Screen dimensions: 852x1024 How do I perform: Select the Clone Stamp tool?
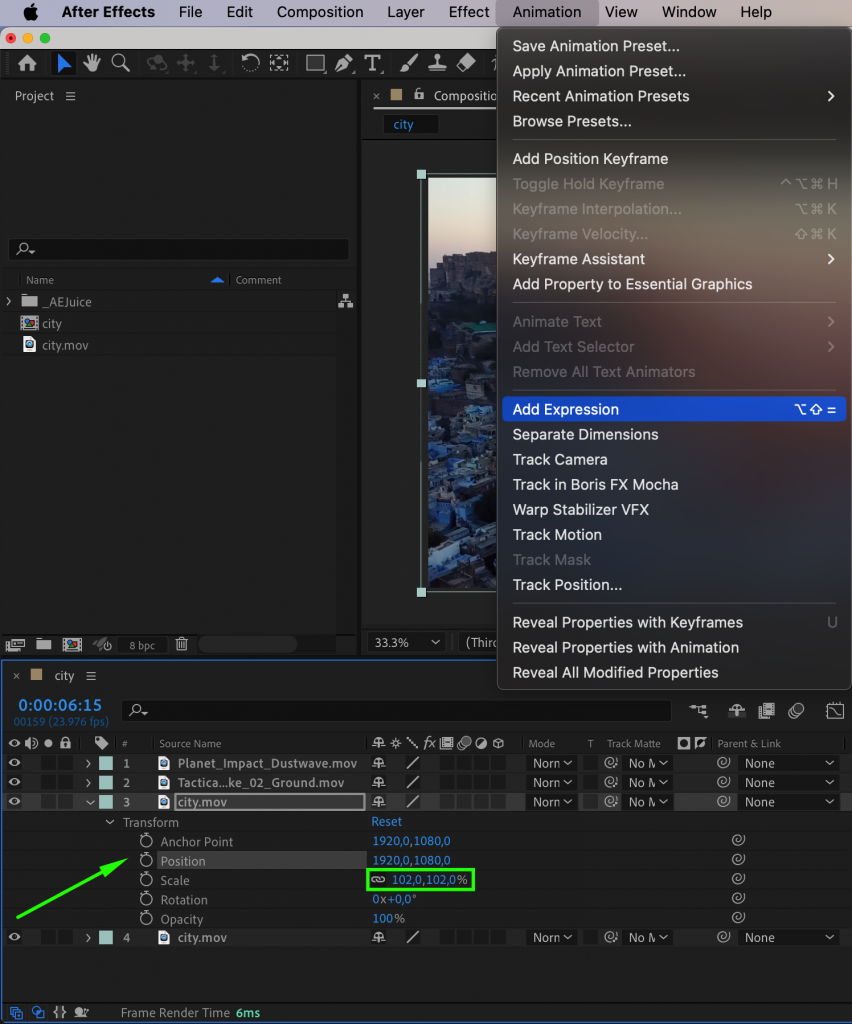coord(437,63)
